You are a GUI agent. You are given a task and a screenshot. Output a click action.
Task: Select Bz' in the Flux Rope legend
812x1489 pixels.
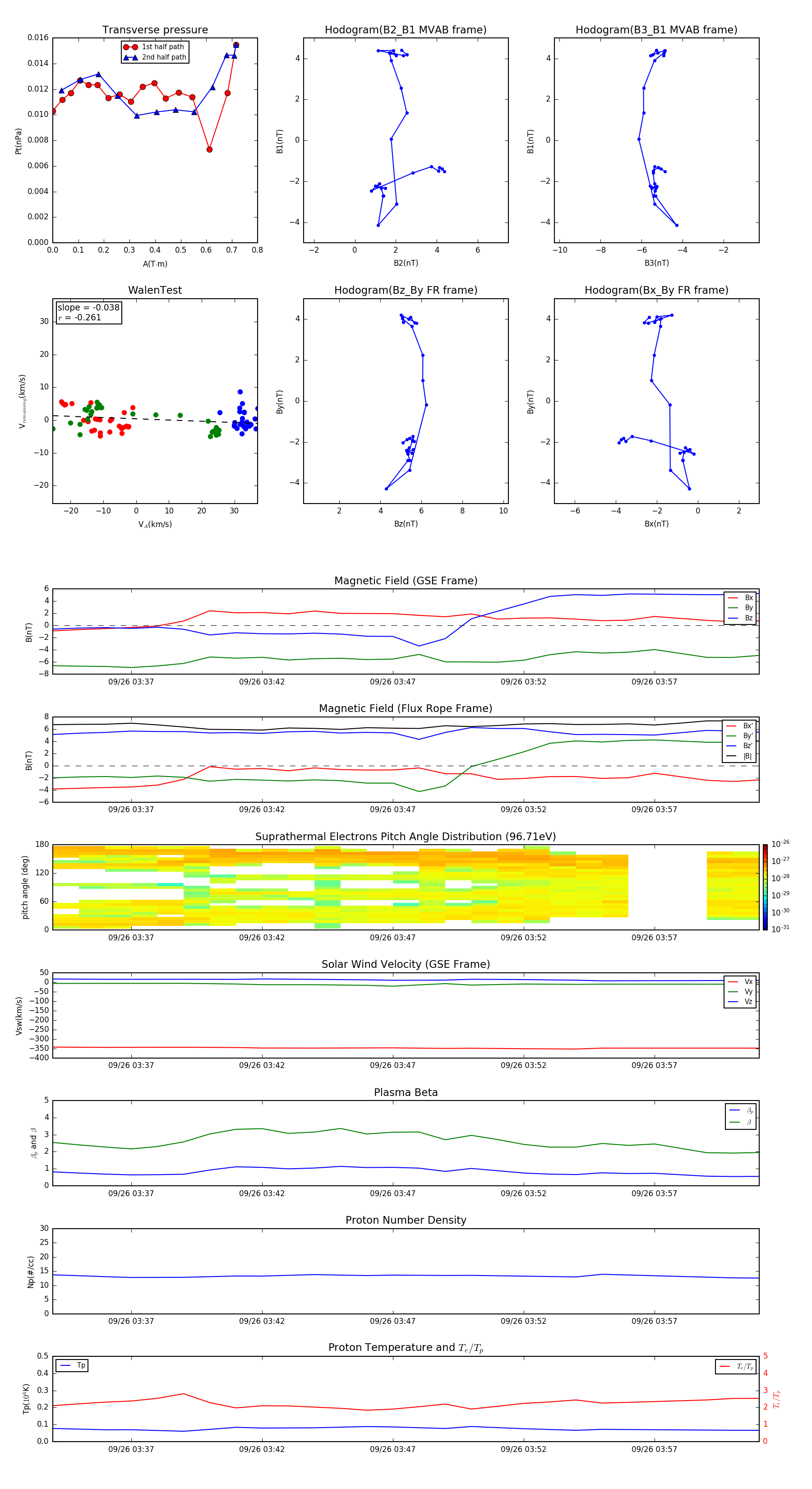point(740,746)
